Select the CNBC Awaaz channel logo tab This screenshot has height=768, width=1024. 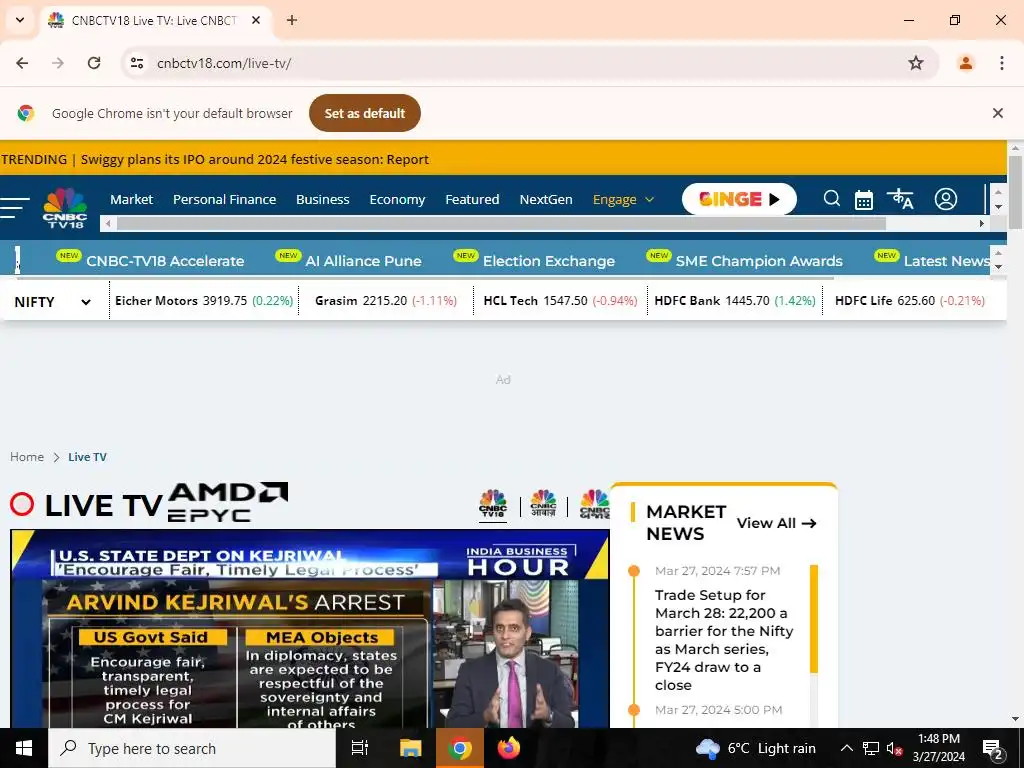(x=543, y=505)
